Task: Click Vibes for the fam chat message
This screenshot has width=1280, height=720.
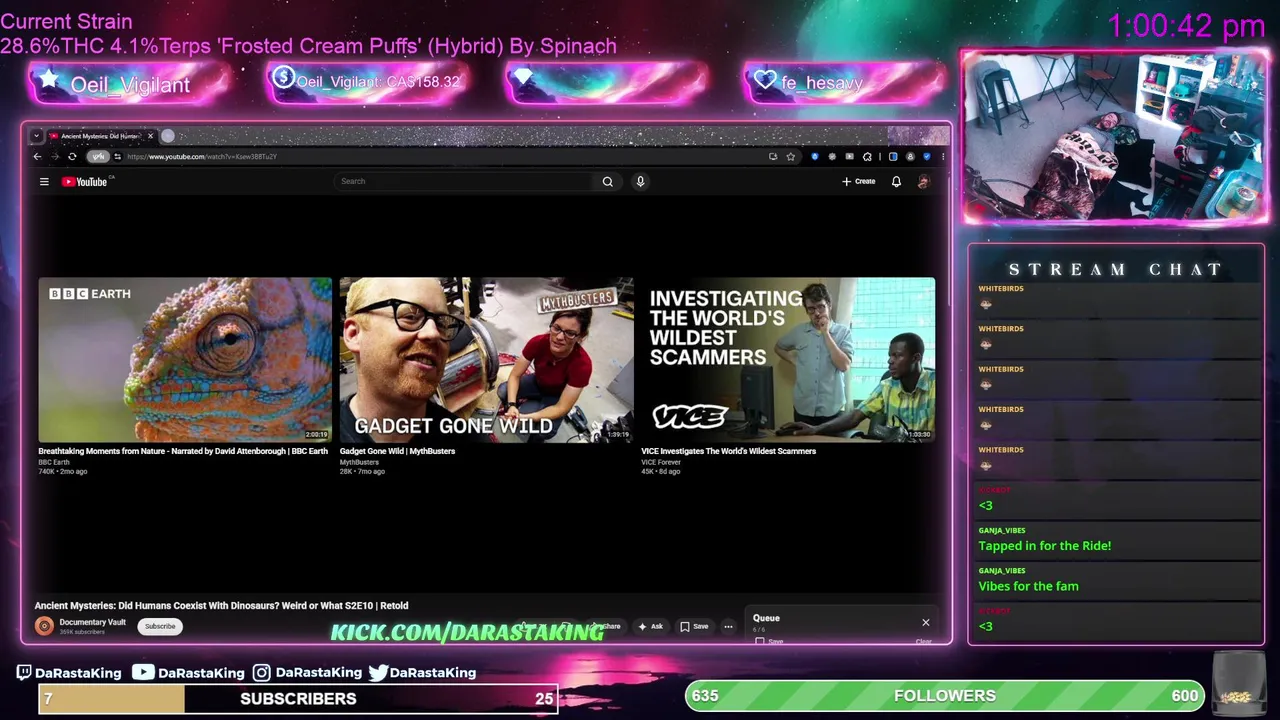Action: pos(1028,586)
